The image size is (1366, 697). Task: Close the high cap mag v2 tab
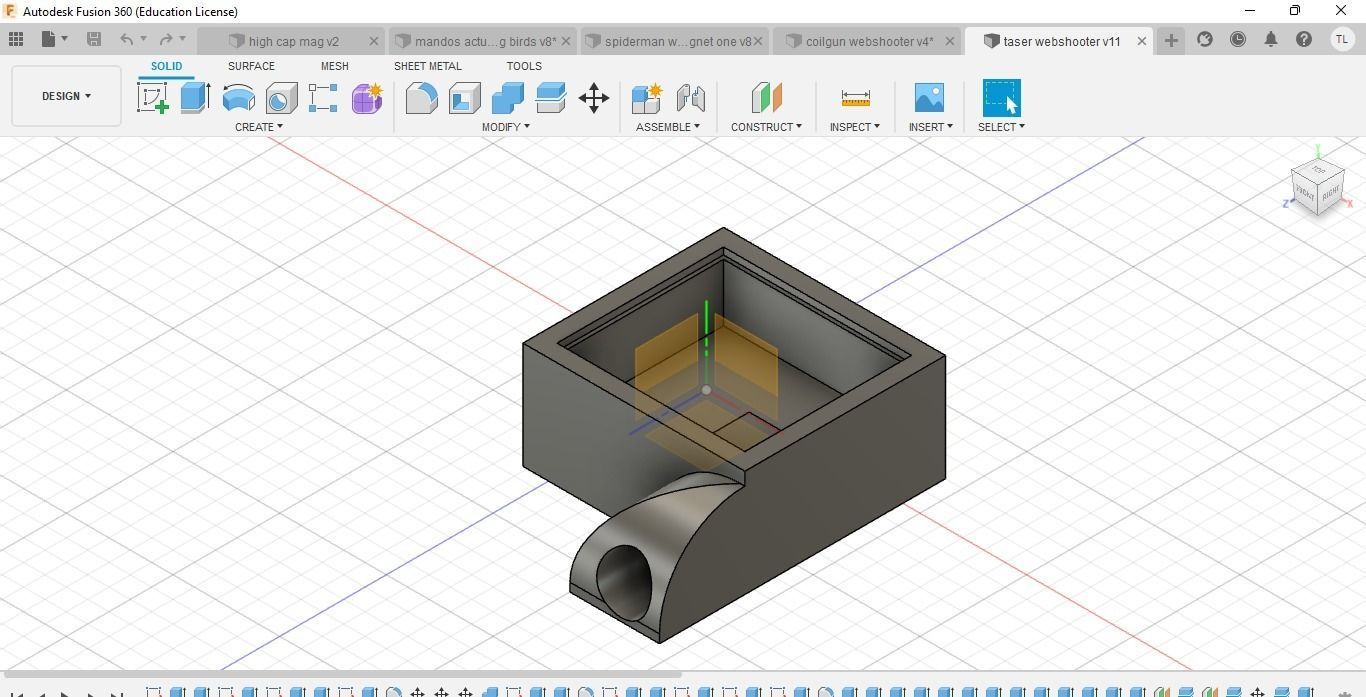374,41
